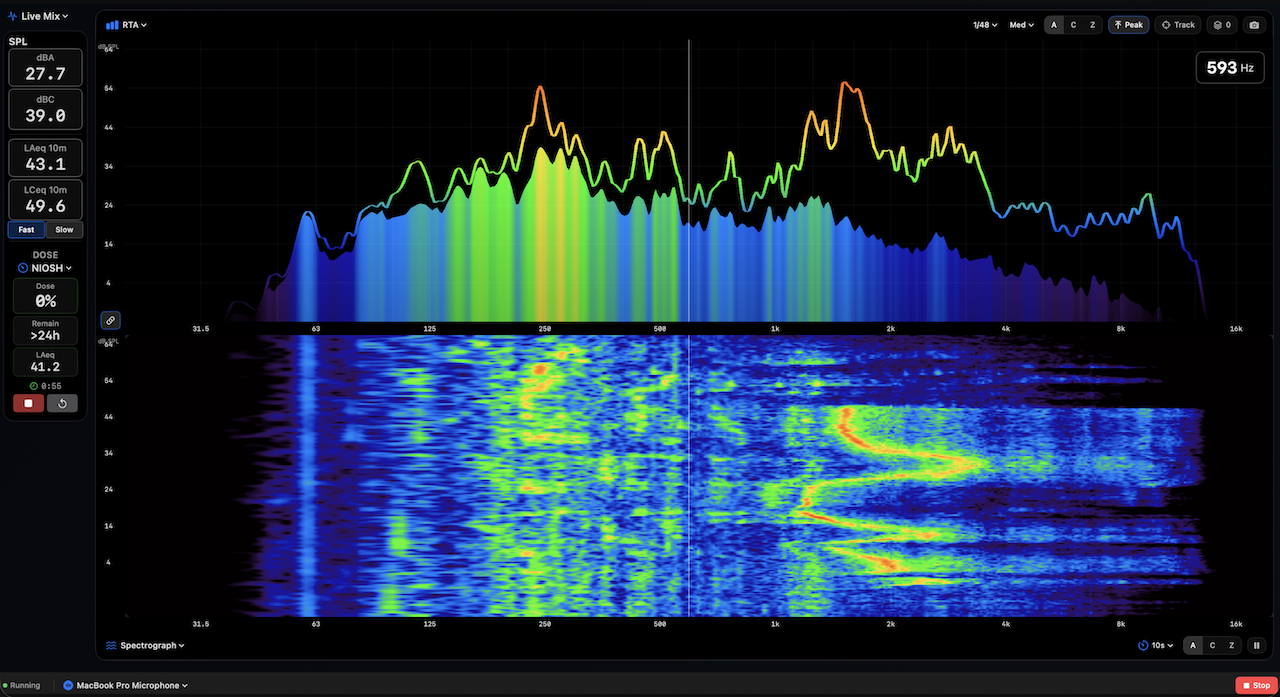Click the camera snapshot icon
Image resolution: width=1280 pixels, height=697 pixels.
pyautogui.click(x=1256, y=25)
